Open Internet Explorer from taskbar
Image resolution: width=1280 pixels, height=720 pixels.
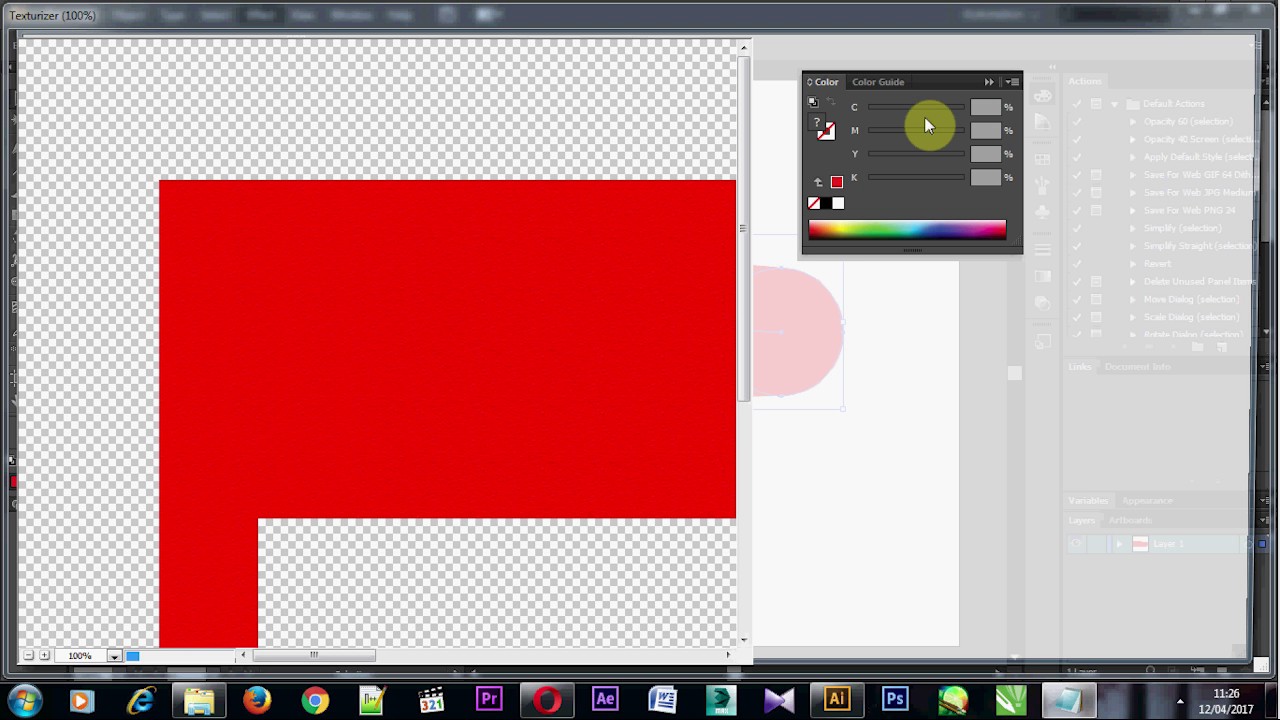click(x=140, y=700)
